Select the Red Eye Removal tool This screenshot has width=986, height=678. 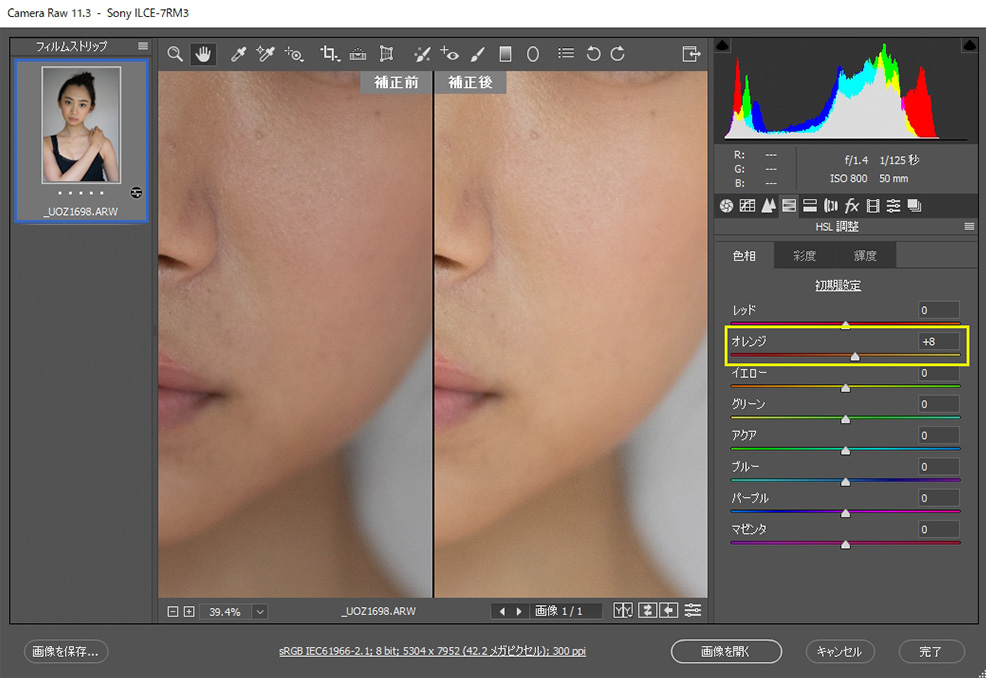click(x=450, y=54)
